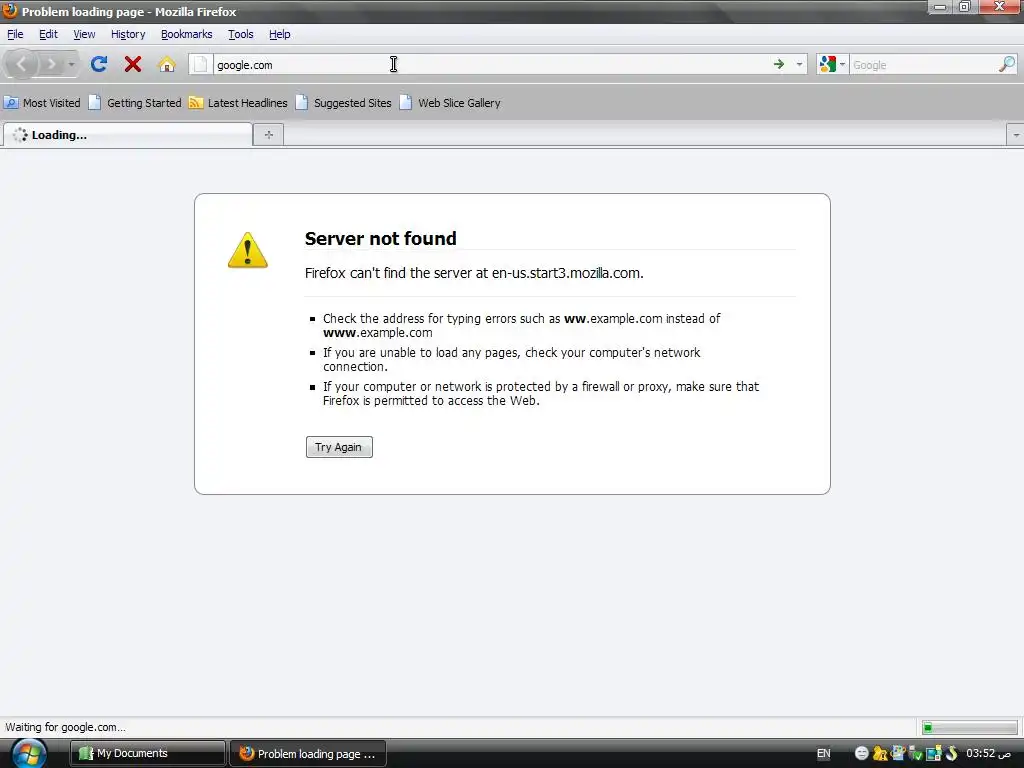This screenshot has width=1024, height=768.
Task: Click the browser Back arrow button
Action: 22,64
